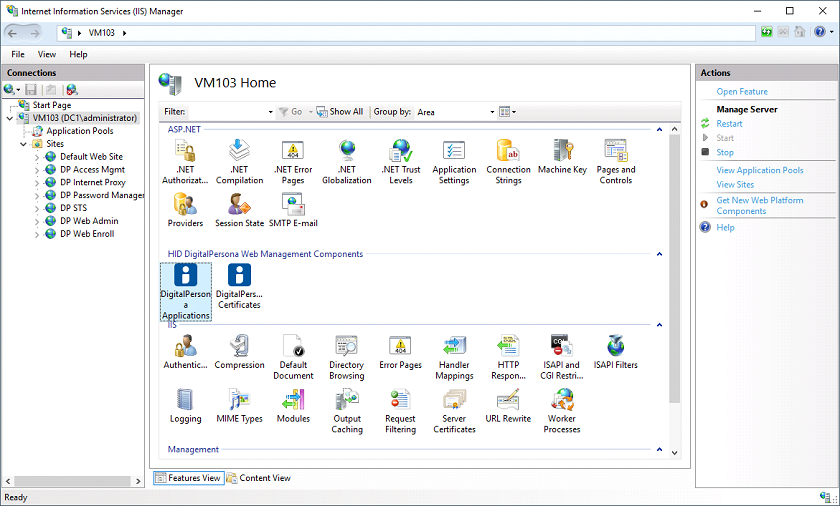Collapse the ASP.NET section group
The width and height of the screenshot is (840, 519).
point(659,129)
